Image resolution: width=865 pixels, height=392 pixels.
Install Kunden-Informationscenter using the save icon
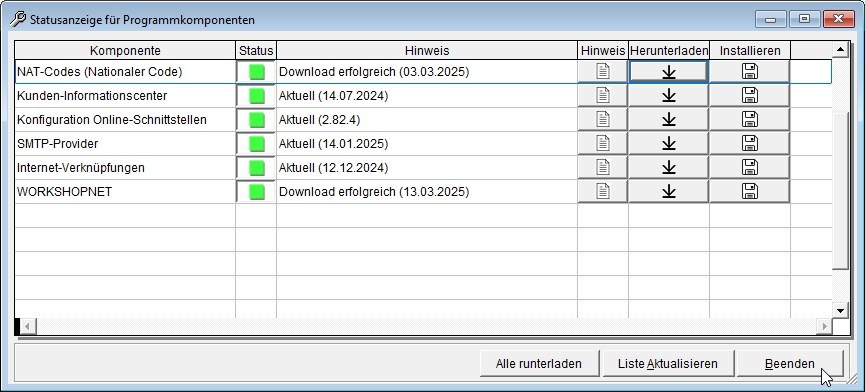coord(750,95)
